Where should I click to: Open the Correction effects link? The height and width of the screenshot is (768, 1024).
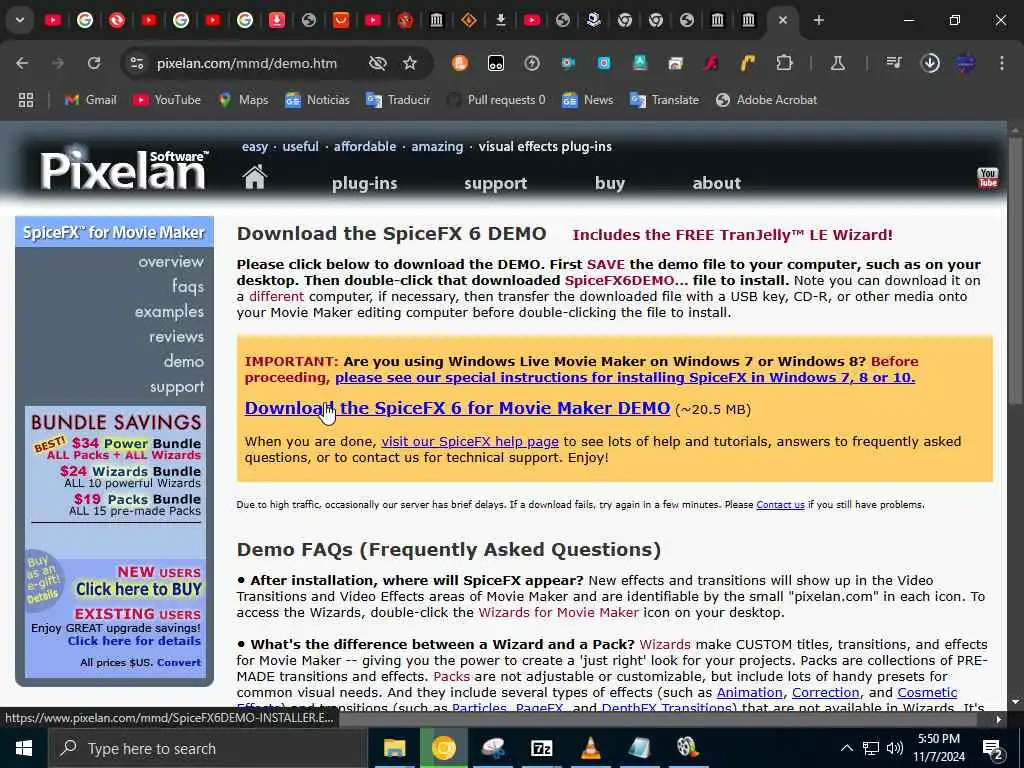tap(825, 692)
